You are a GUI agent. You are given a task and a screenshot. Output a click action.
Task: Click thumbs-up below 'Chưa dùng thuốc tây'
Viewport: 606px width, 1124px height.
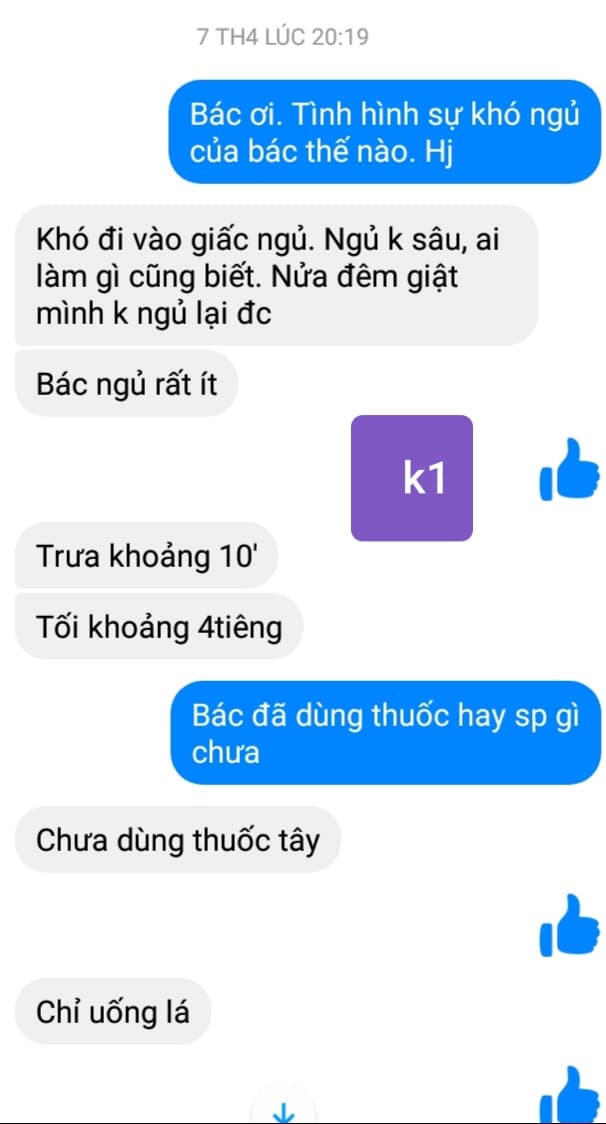pyautogui.click(x=569, y=925)
